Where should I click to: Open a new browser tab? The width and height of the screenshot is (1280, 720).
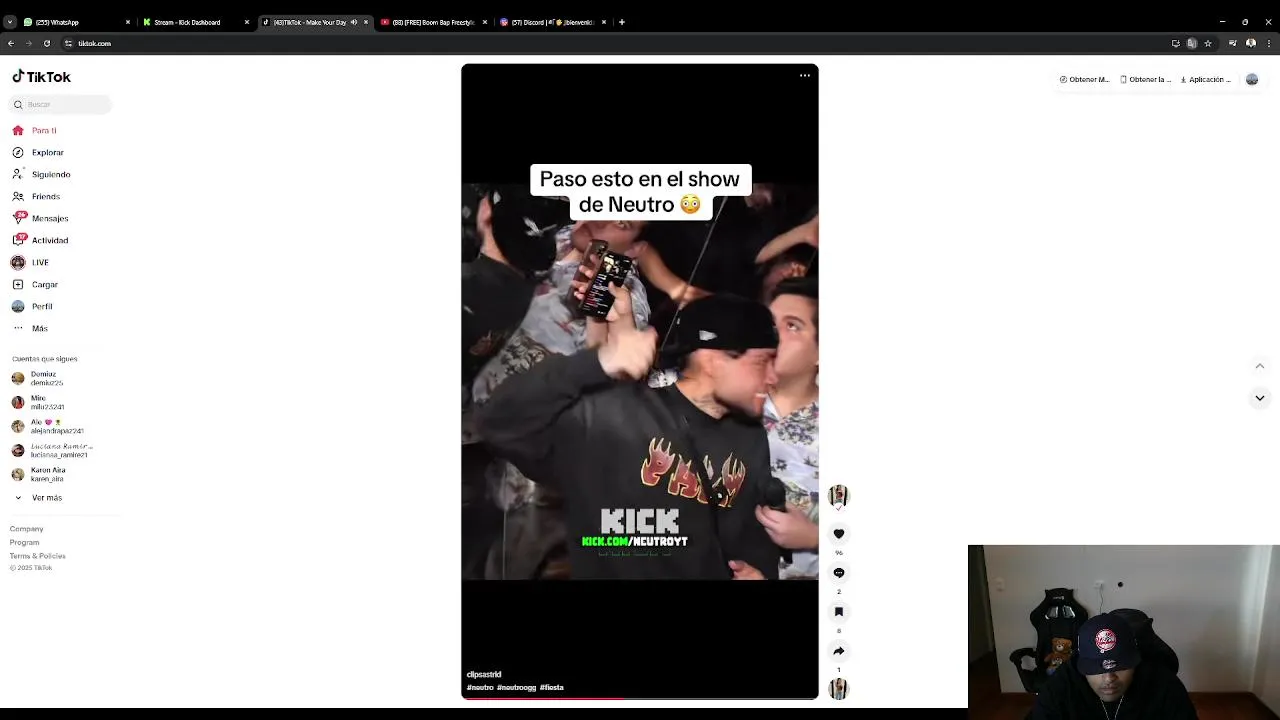[621, 22]
